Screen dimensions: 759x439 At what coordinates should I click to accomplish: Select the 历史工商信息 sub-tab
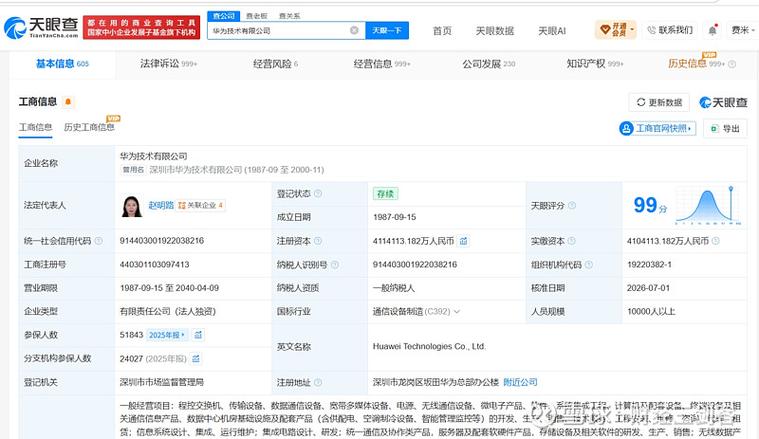(89, 127)
